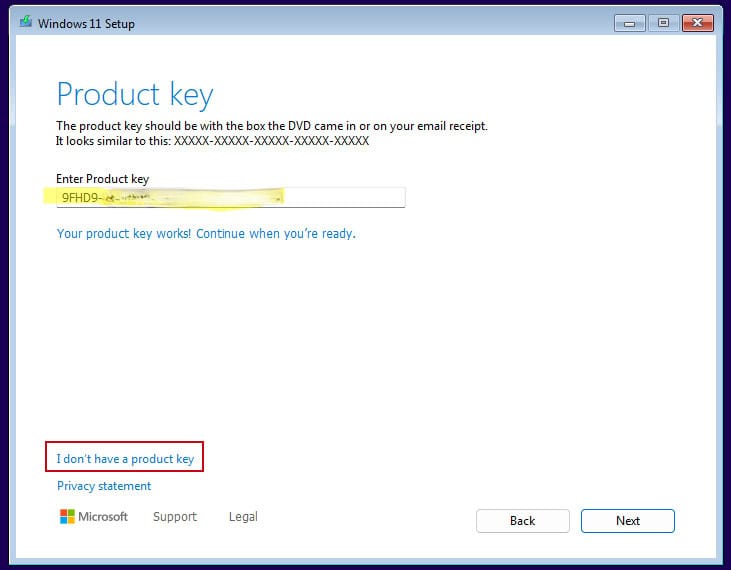Image resolution: width=731 pixels, height=570 pixels.
Task: Click the "Enter Product key" label
Action: pyautogui.click(x=102, y=179)
